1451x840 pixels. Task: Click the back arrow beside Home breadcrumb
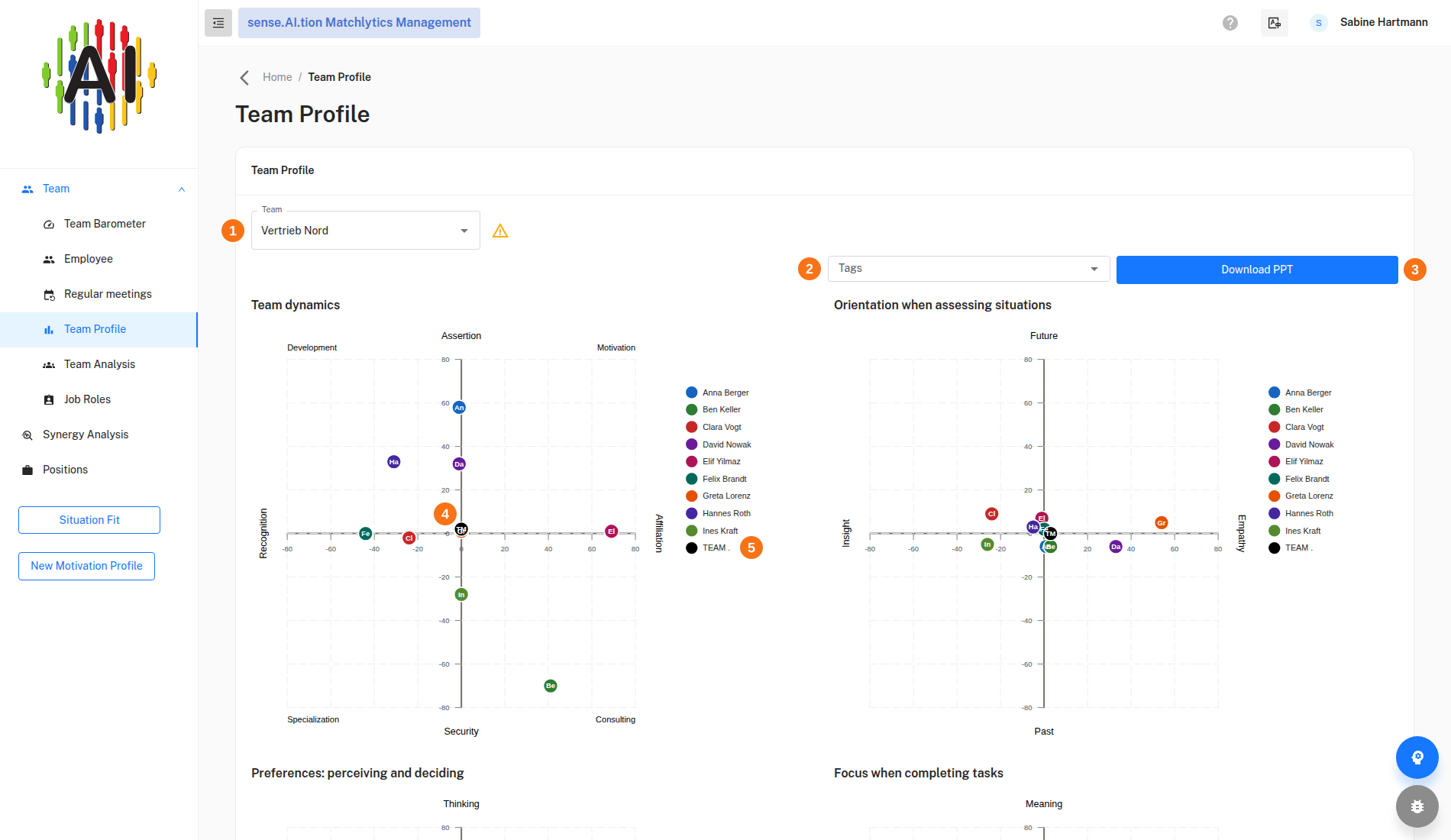244,78
